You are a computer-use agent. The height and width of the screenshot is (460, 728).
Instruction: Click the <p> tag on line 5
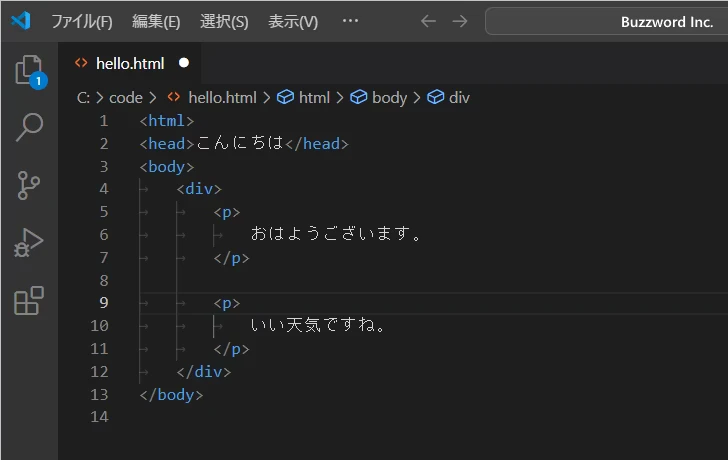click(227, 212)
